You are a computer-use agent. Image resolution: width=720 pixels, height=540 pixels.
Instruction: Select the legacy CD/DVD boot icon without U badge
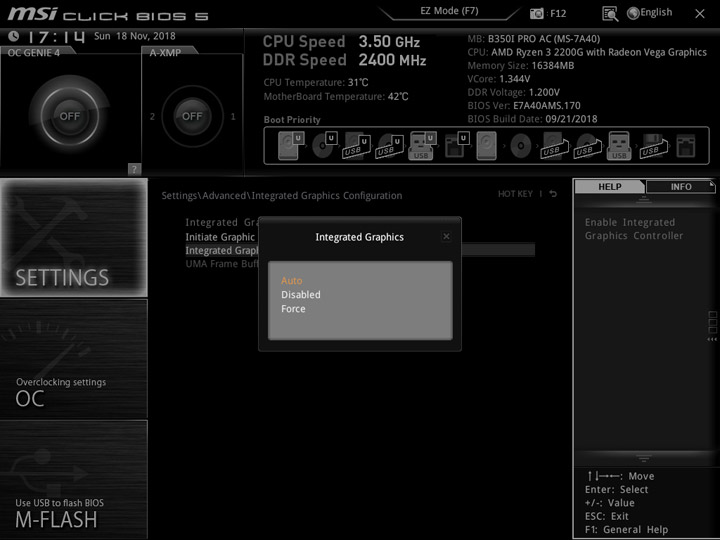521,146
